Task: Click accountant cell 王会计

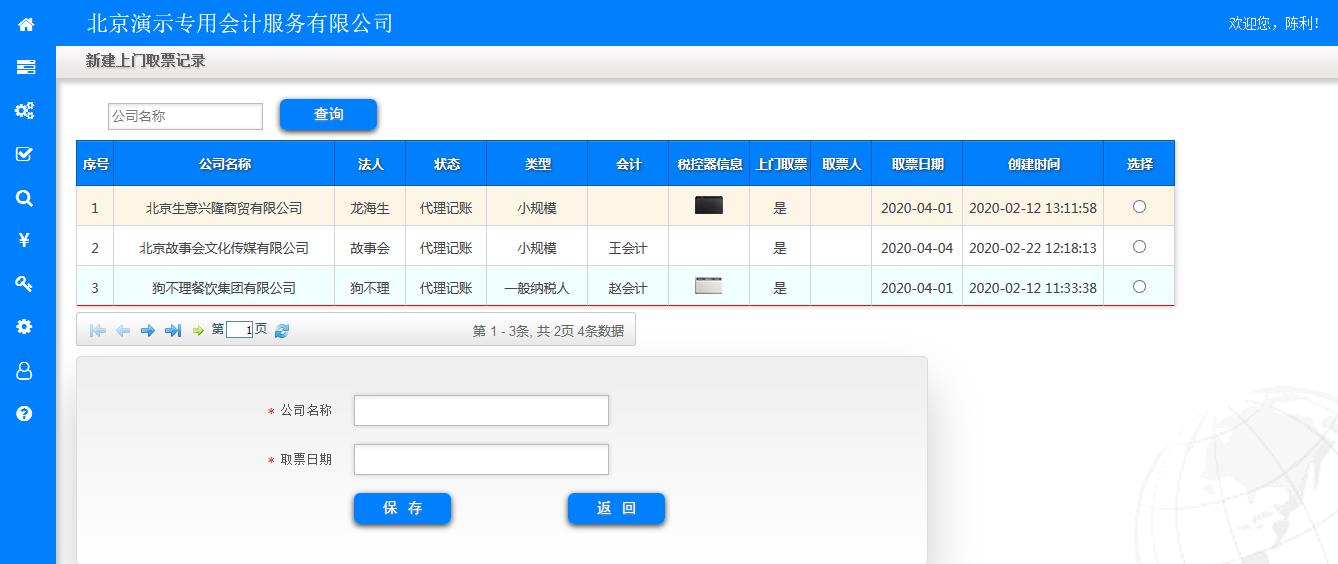Action: pos(628,248)
